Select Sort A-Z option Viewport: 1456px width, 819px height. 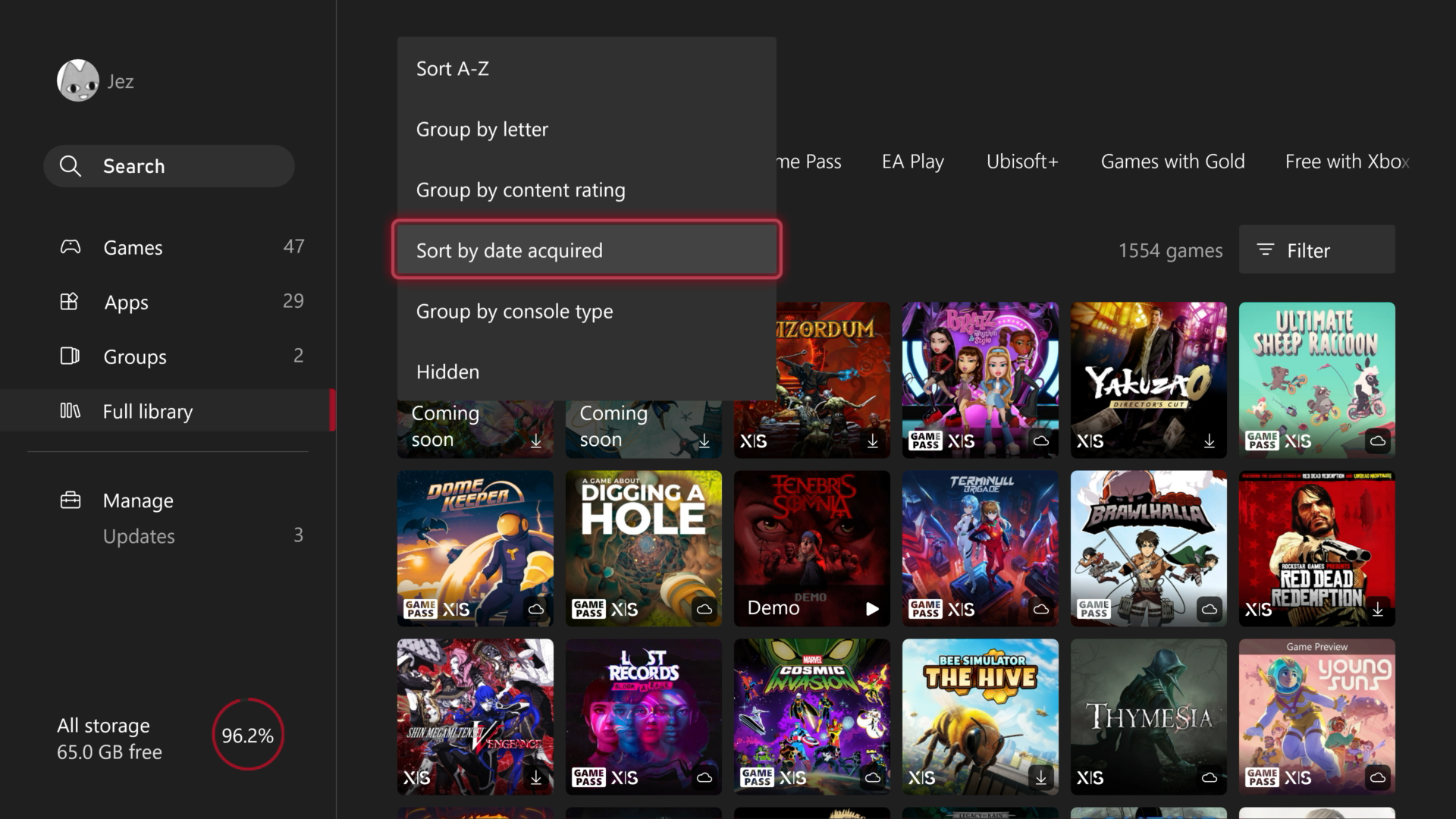(x=453, y=68)
